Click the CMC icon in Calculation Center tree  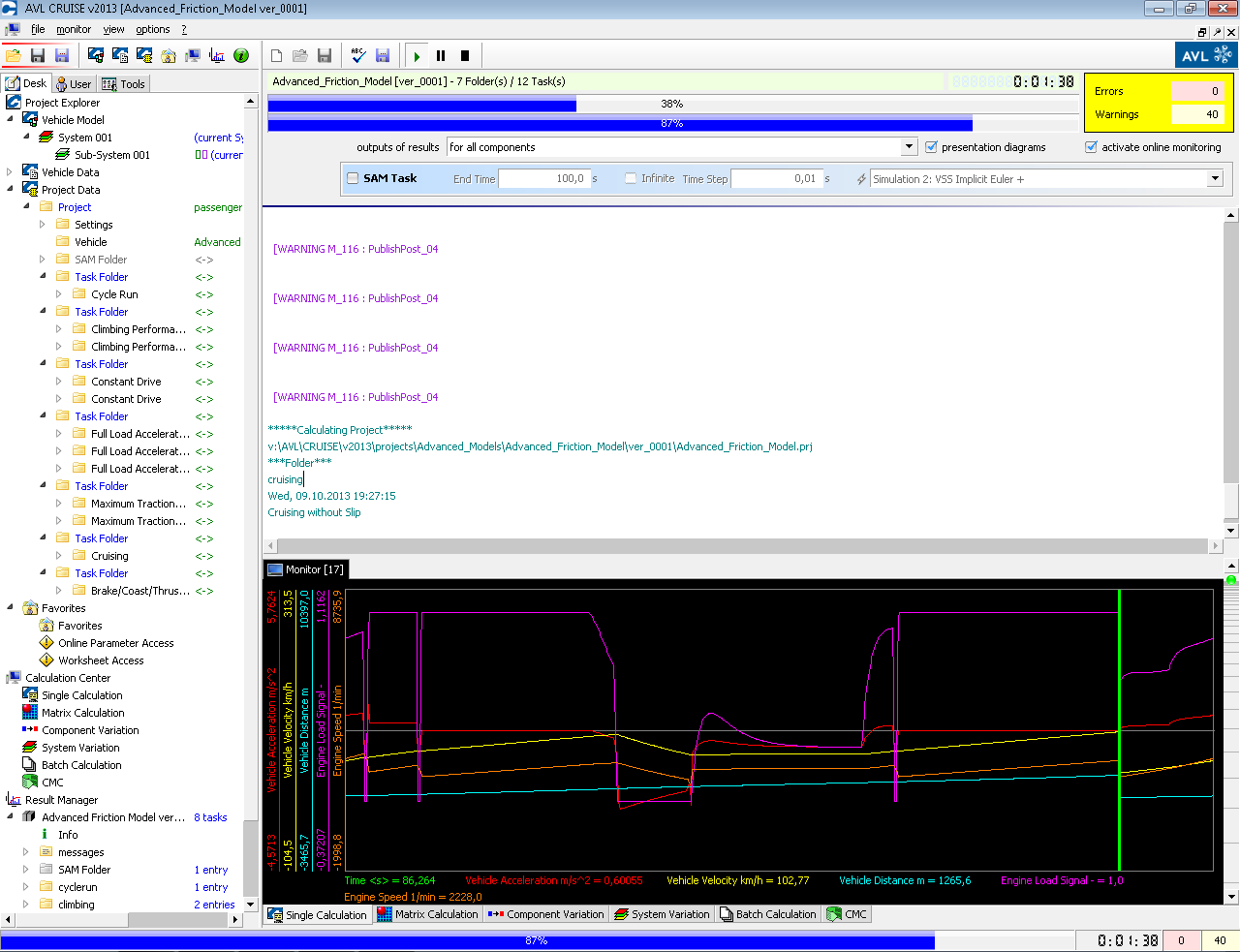(x=30, y=783)
